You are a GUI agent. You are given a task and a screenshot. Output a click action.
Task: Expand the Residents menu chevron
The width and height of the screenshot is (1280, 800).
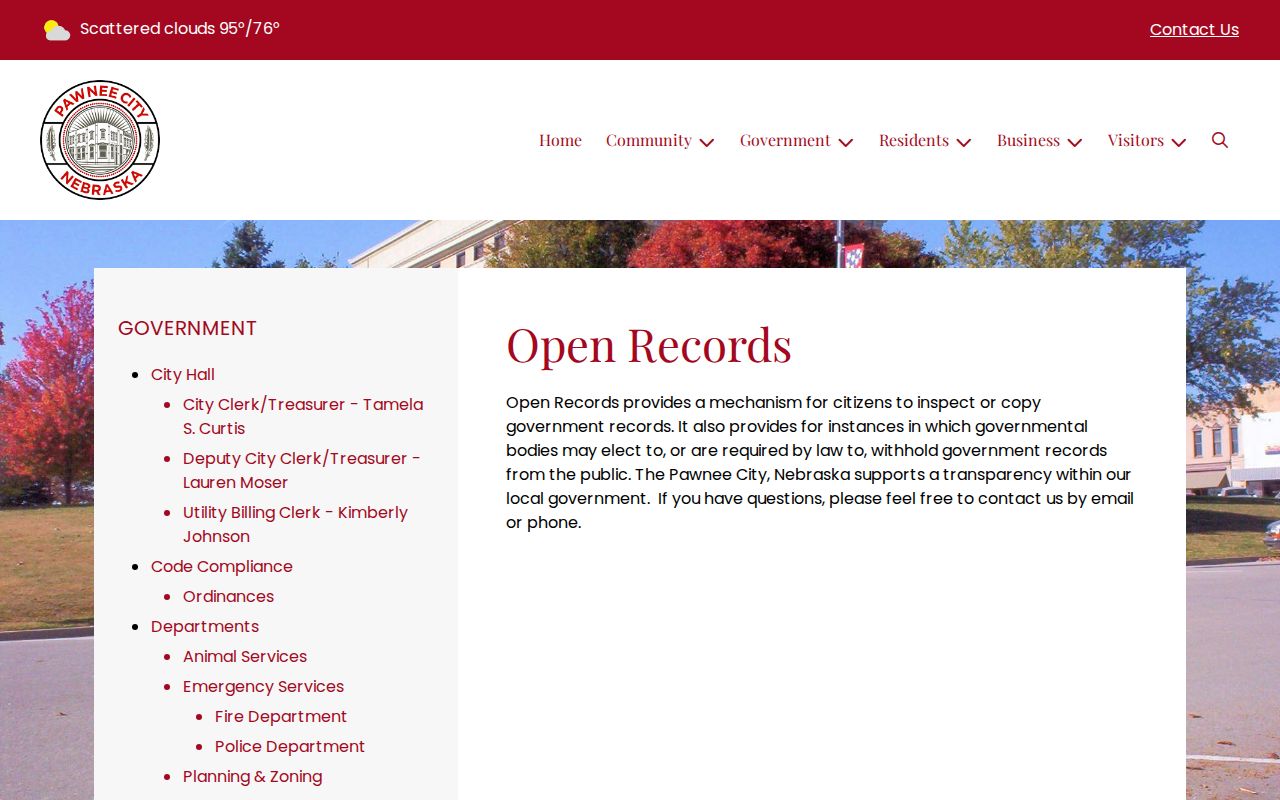click(964, 142)
